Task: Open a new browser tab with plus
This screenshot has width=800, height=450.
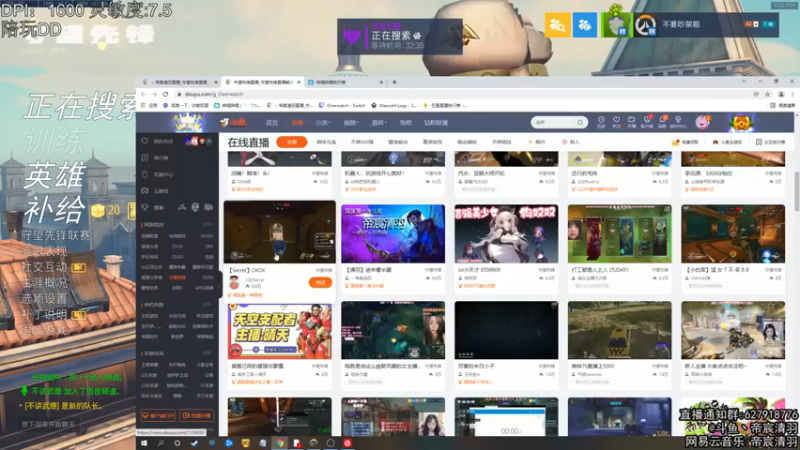Action: click(394, 82)
